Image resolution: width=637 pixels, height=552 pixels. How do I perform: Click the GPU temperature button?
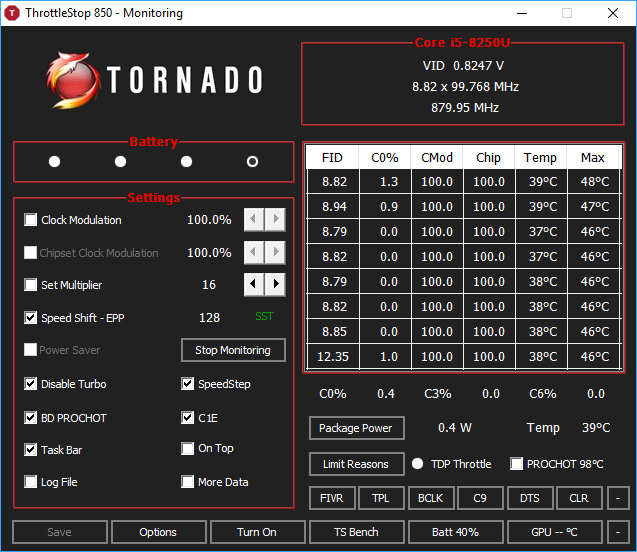555,532
